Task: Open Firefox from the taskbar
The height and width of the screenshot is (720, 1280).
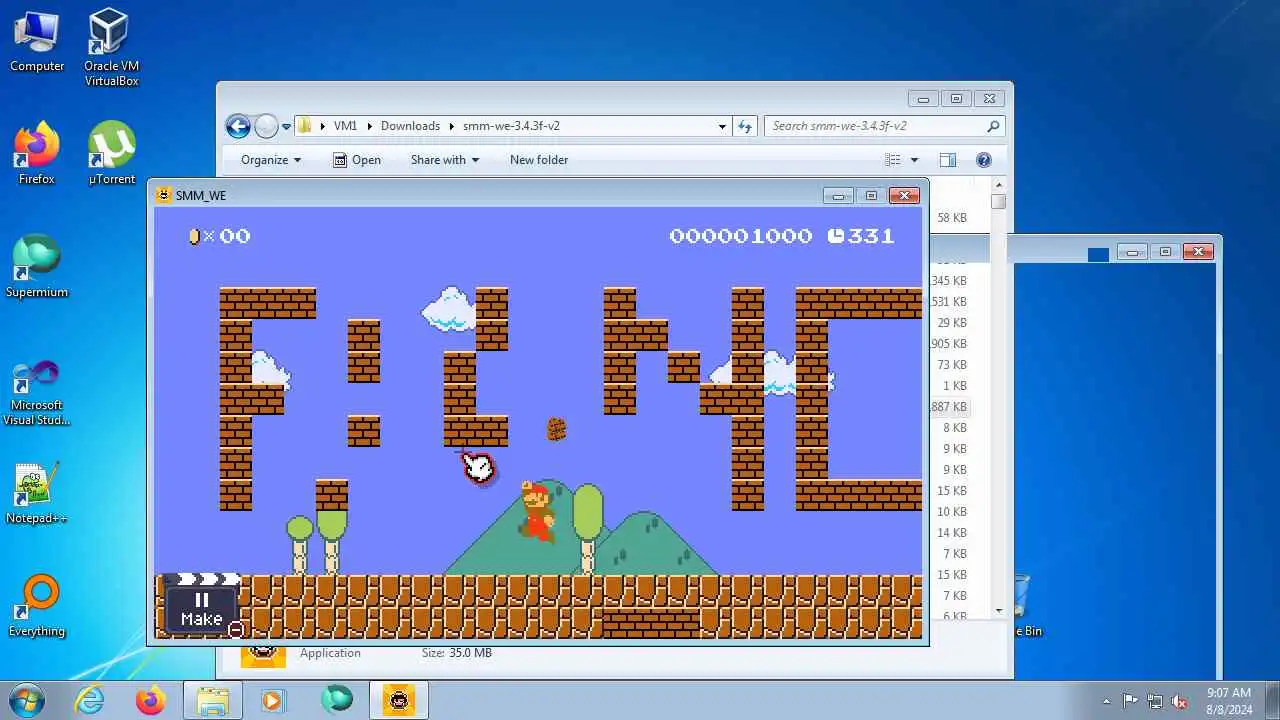Action: (151, 700)
